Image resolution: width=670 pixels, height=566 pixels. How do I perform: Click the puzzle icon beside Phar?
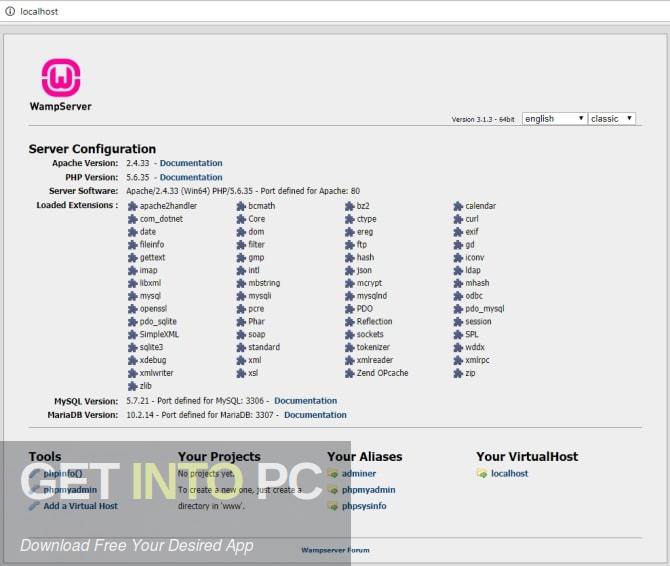241,322
